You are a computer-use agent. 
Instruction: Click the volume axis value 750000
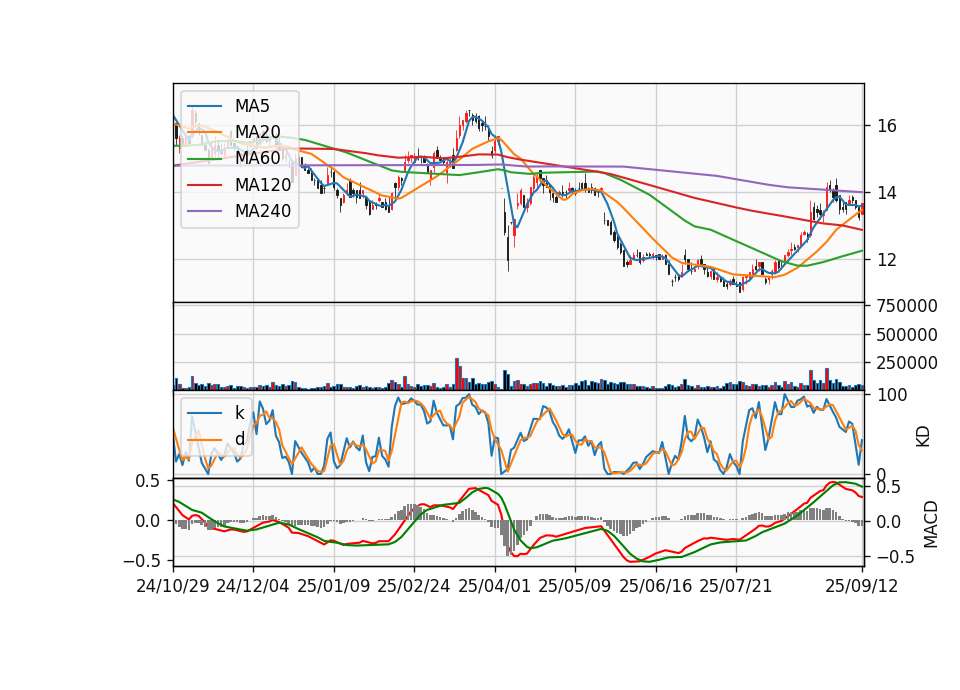click(x=907, y=306)
